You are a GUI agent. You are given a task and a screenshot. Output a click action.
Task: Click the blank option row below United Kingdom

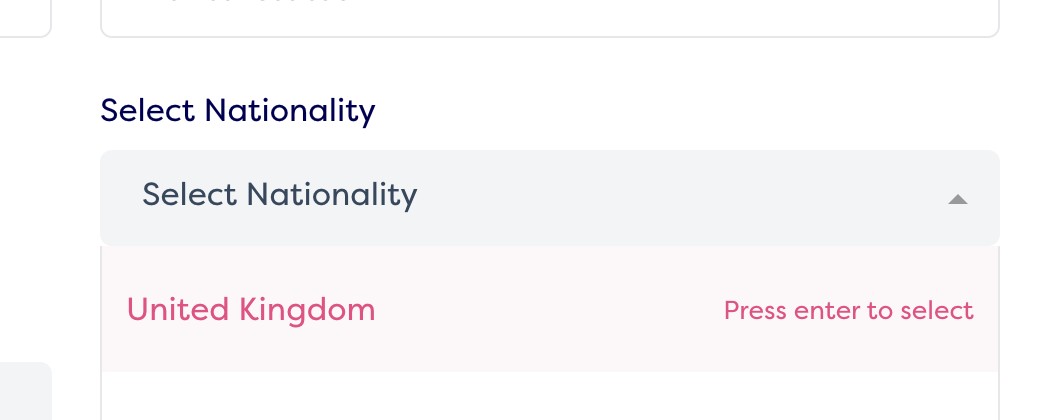(549, 397)
